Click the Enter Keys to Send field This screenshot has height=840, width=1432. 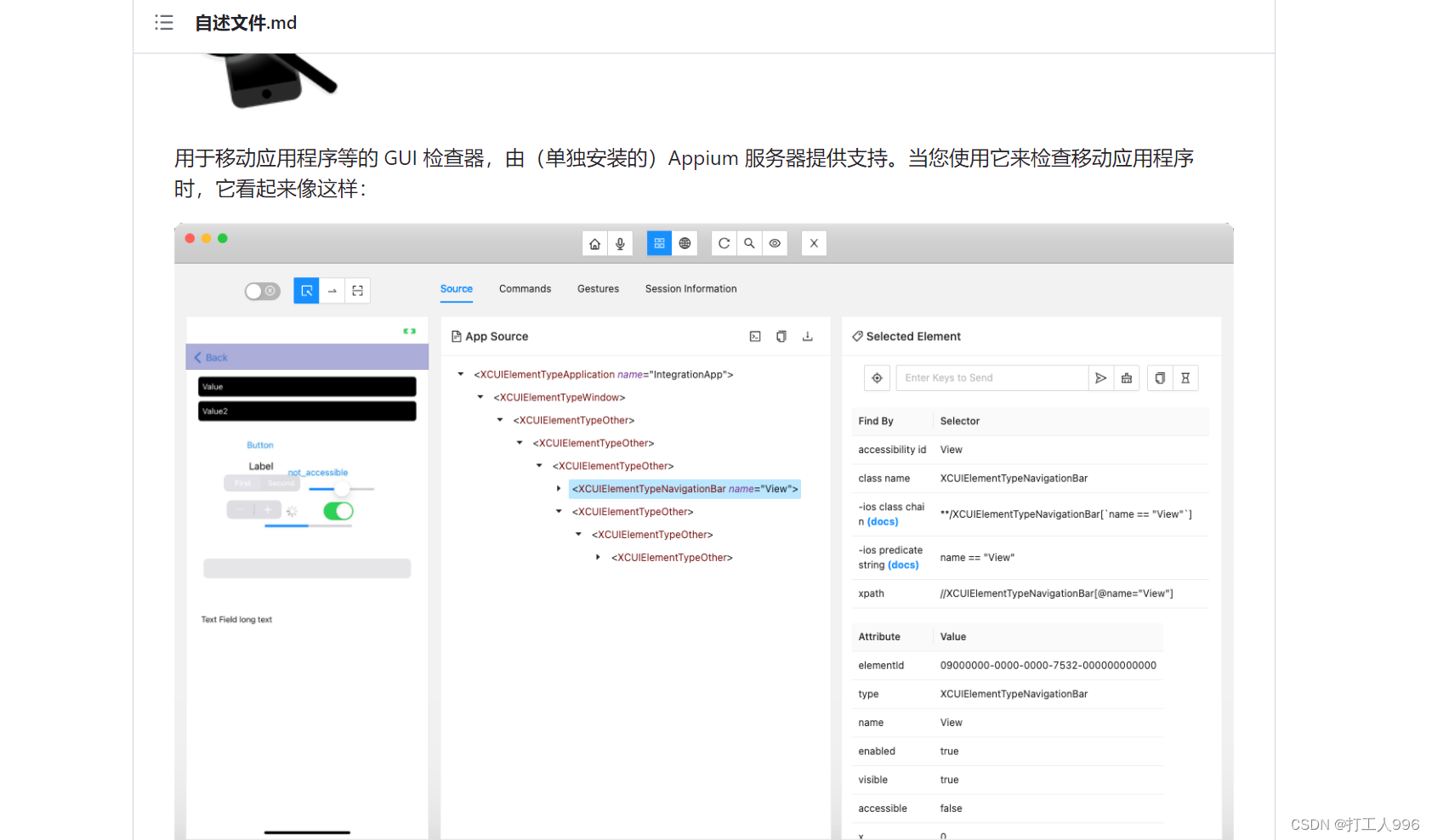[x=992, y=378]
